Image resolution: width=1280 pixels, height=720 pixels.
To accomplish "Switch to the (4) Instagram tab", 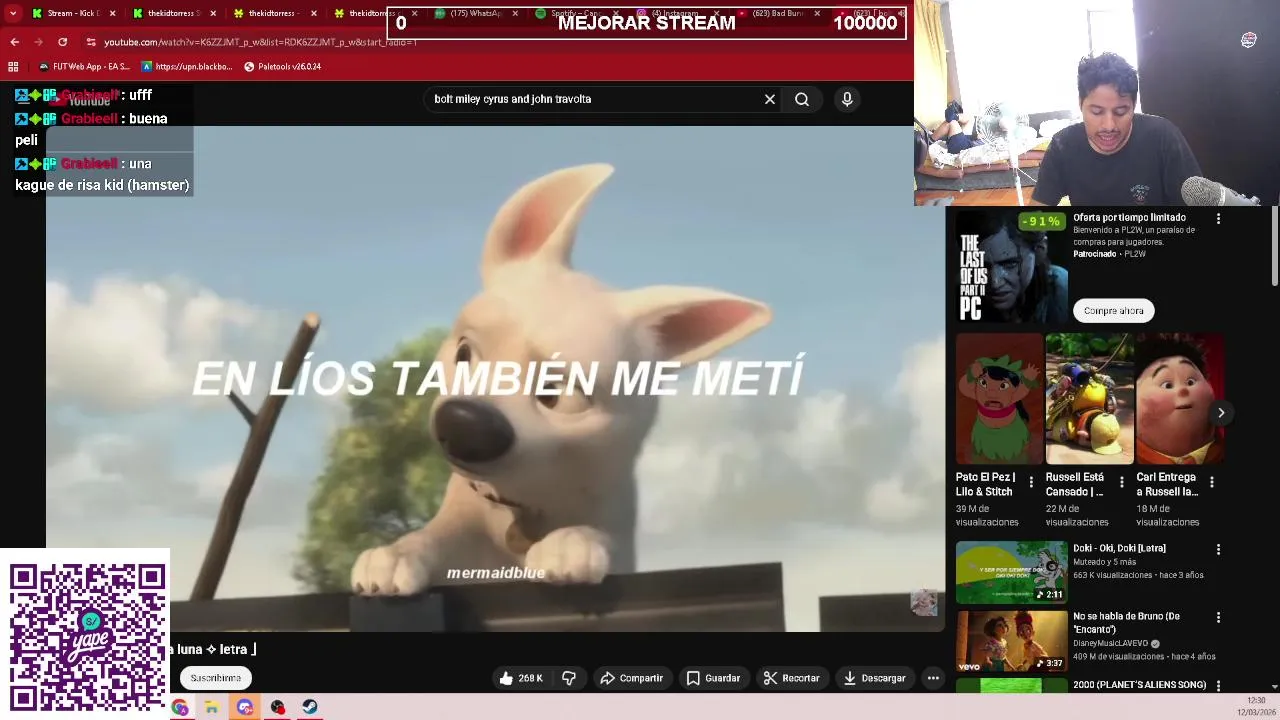I will click(675, 13).
